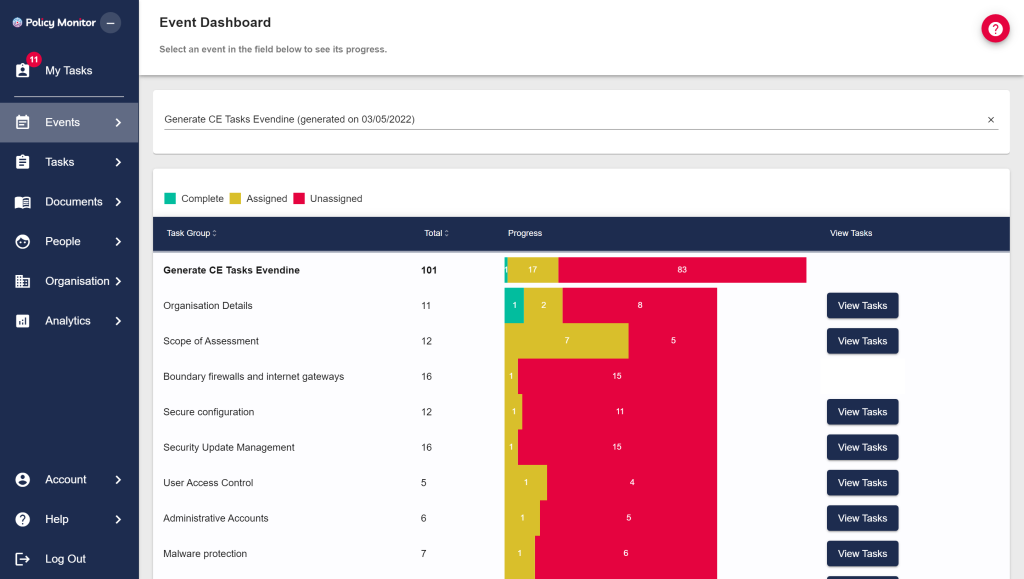Select the Events calendar icon in sidebar
Screen dimensions: 1024x579
22,121
